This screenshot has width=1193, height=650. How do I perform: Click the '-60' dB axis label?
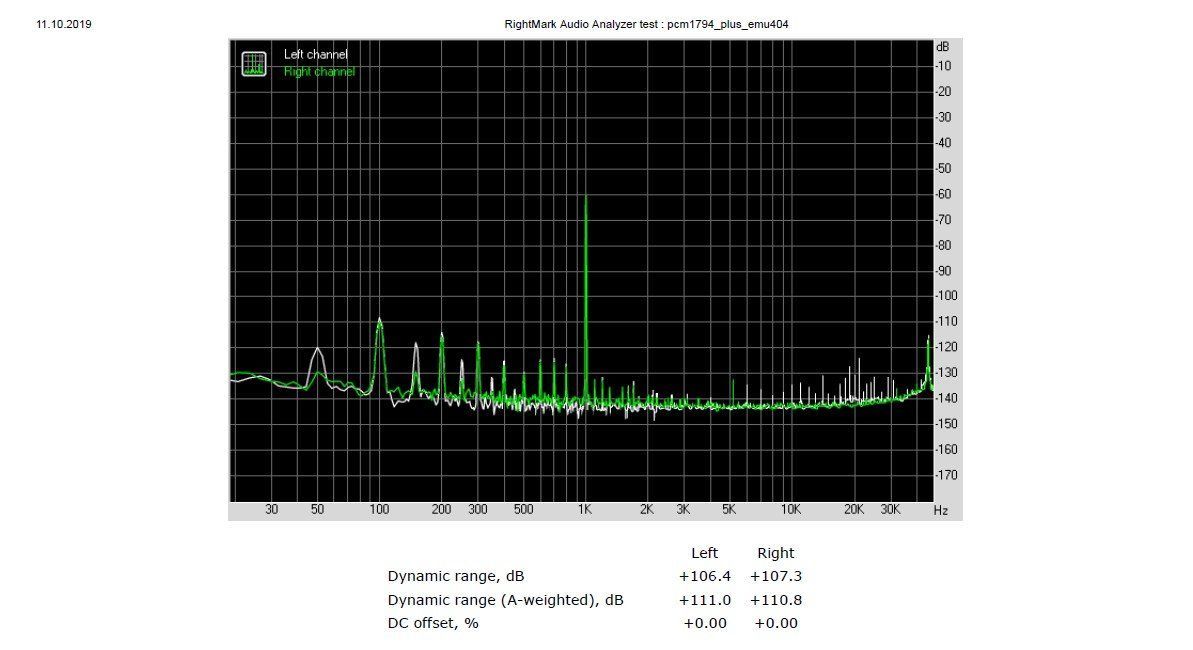click(x=943, y=194)
